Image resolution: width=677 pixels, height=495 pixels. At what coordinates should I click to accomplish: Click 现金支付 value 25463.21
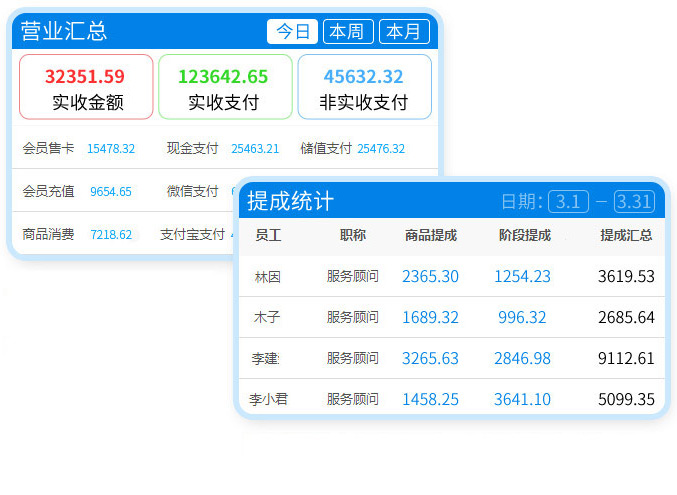[x=255, y=149]
